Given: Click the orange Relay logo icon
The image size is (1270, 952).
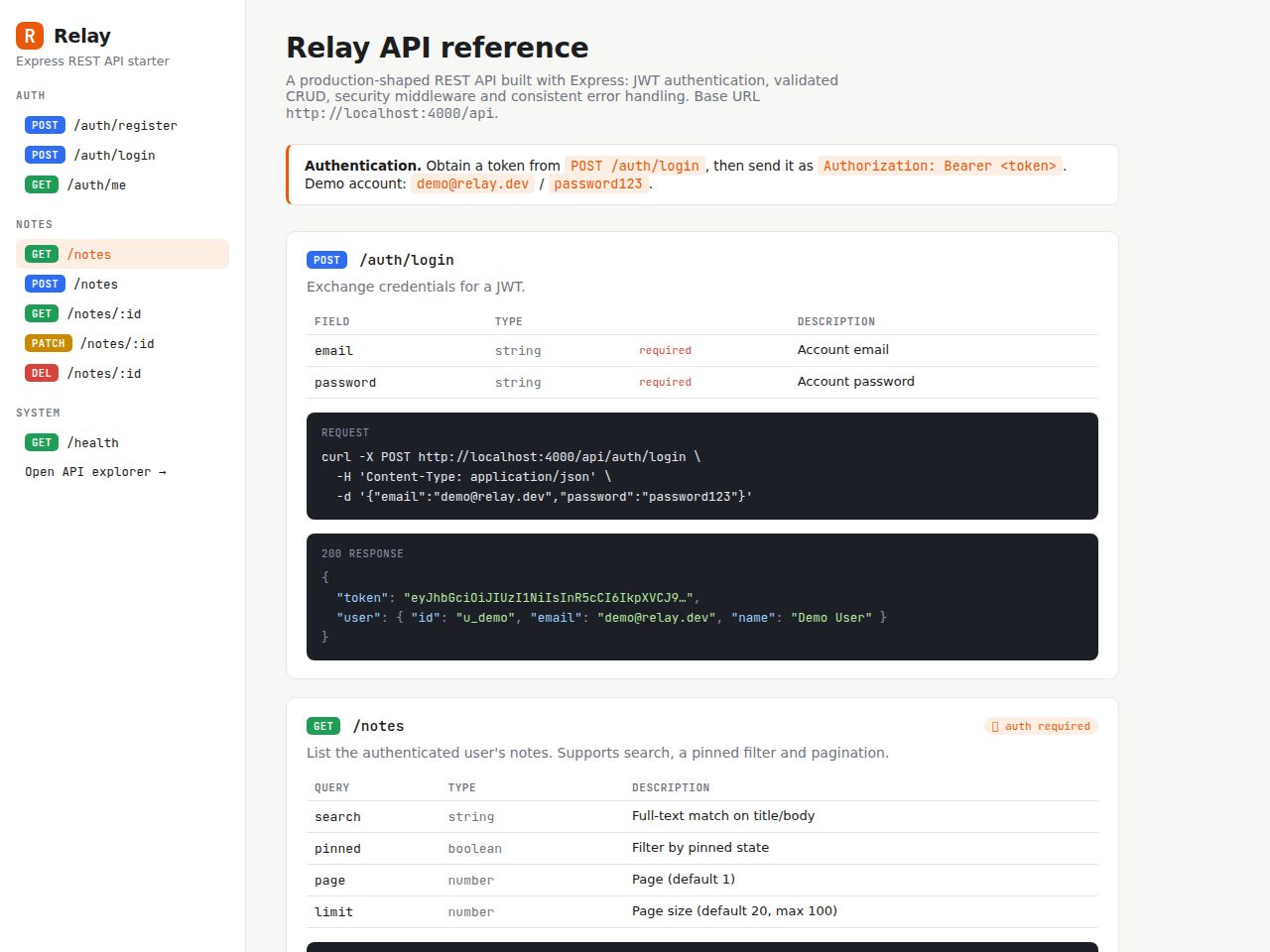Looking at the screenshot, I should [30, 36].
